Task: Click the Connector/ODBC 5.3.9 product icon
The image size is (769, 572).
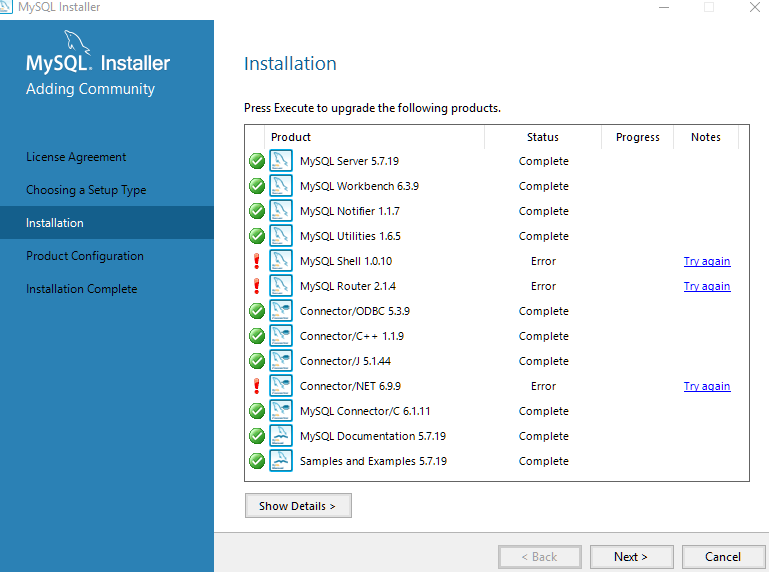Action: (x=281, y=311)
